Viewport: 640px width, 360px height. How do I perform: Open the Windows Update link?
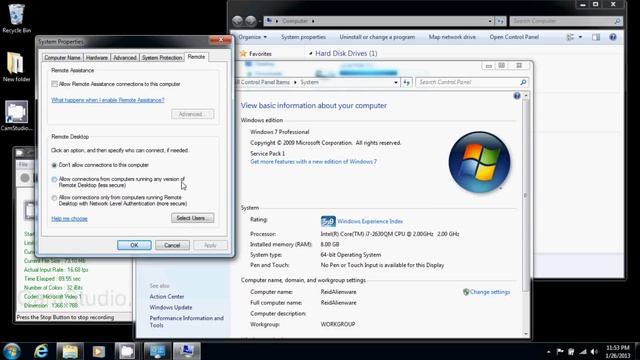pyautogui.click(x=171, y=307)
